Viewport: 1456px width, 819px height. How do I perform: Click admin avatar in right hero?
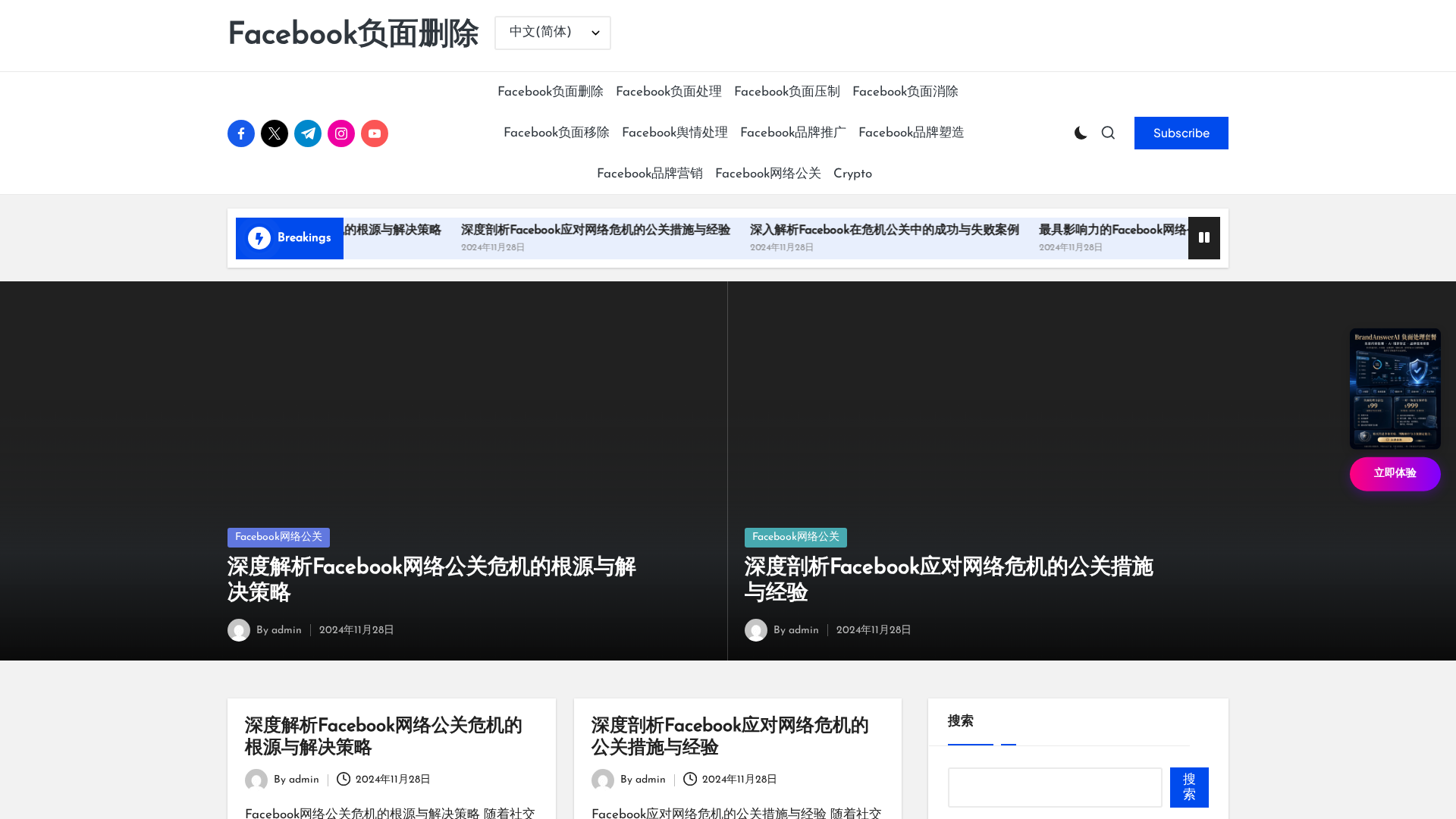pos(756,630)
